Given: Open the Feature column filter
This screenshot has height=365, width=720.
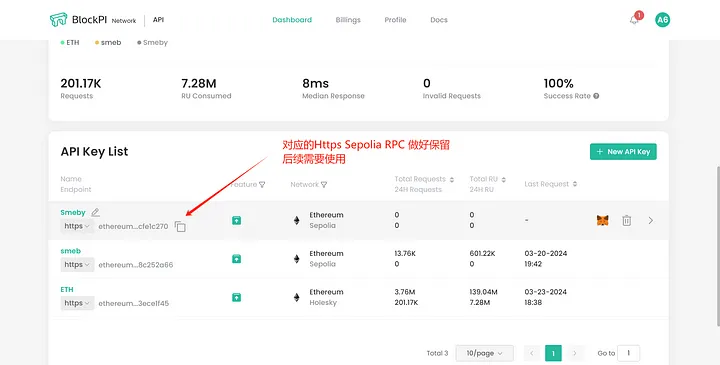Looking at the screenshot, I should pos(262,185).
